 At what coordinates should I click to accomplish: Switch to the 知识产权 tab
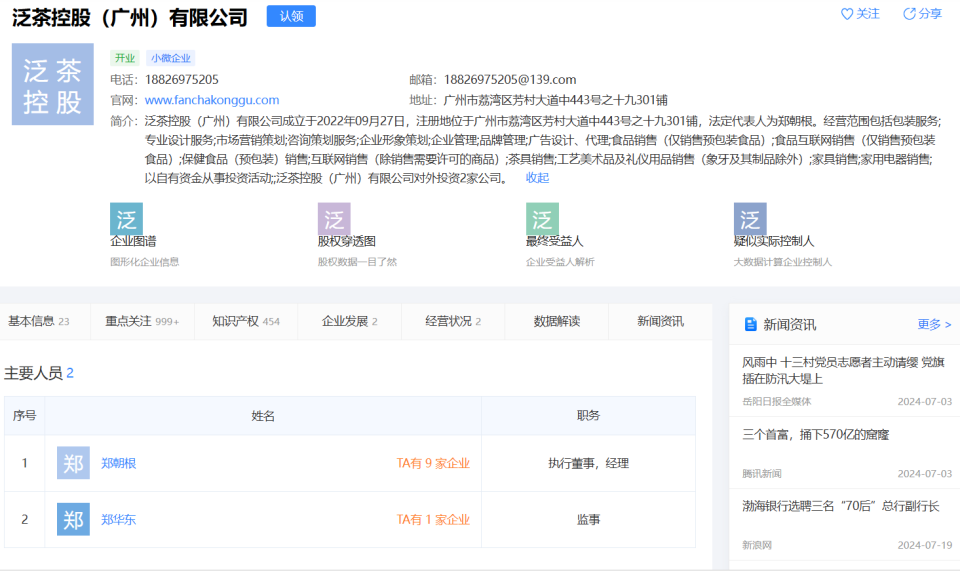(246, 321)
